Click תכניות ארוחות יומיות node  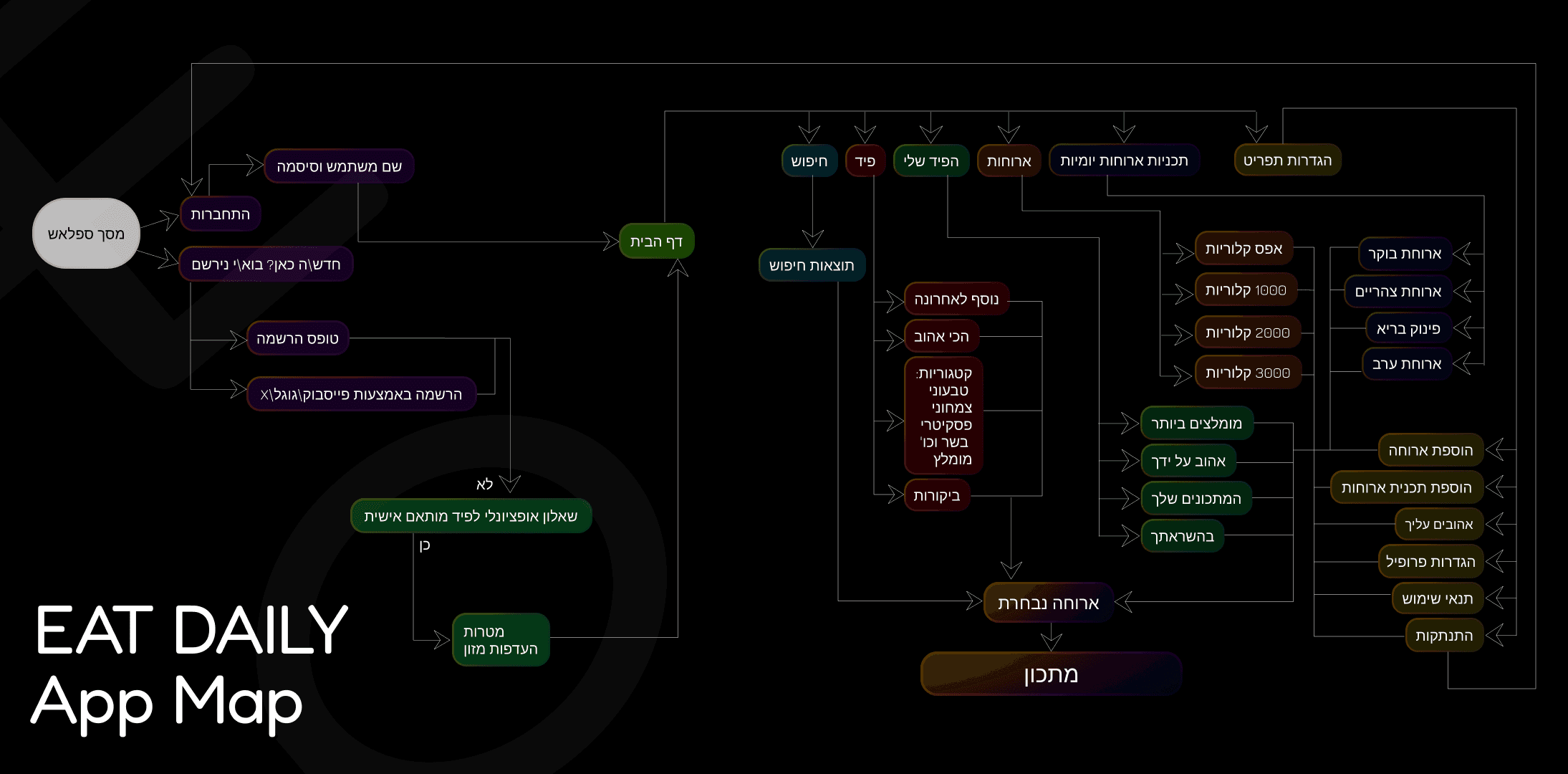click(1124, 161)
